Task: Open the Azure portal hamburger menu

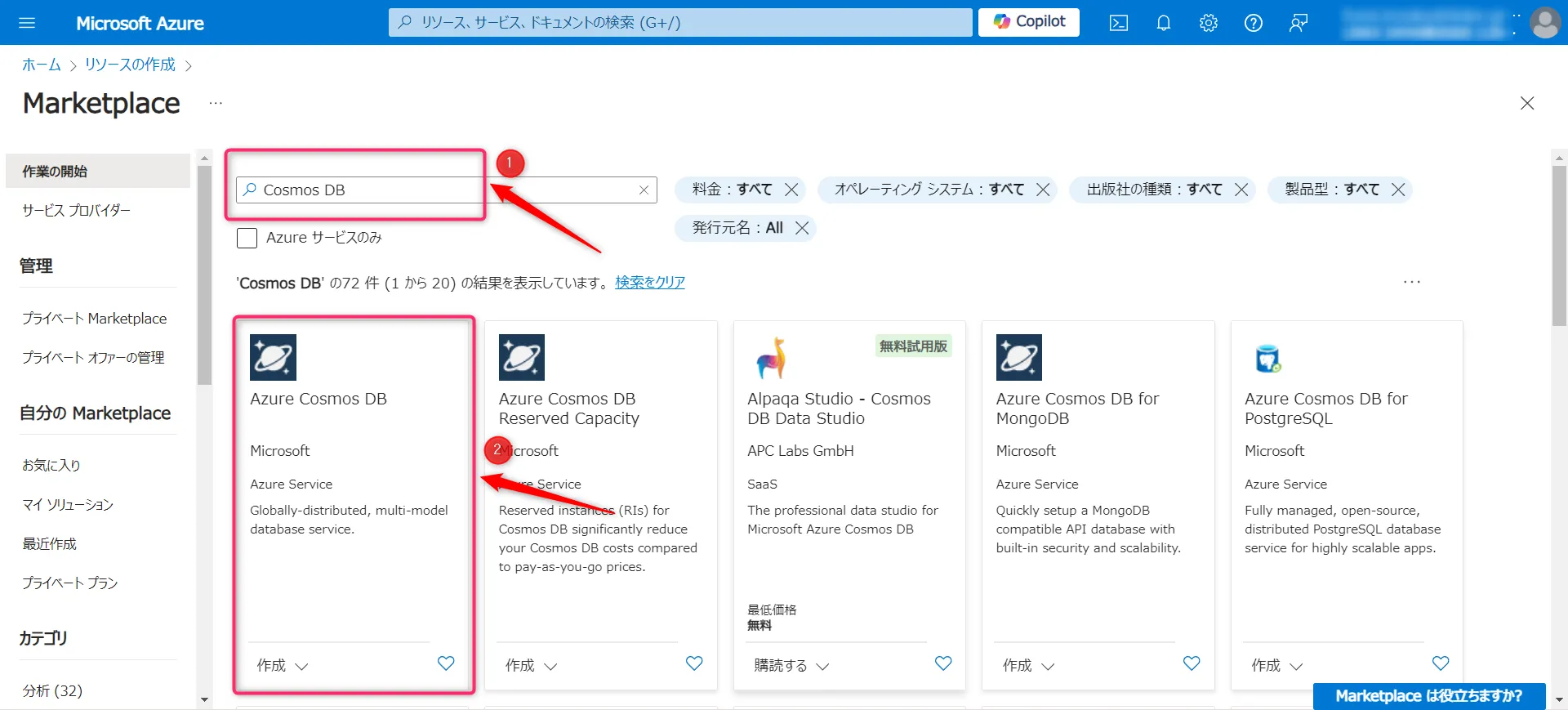Action: tap(27, 23)
